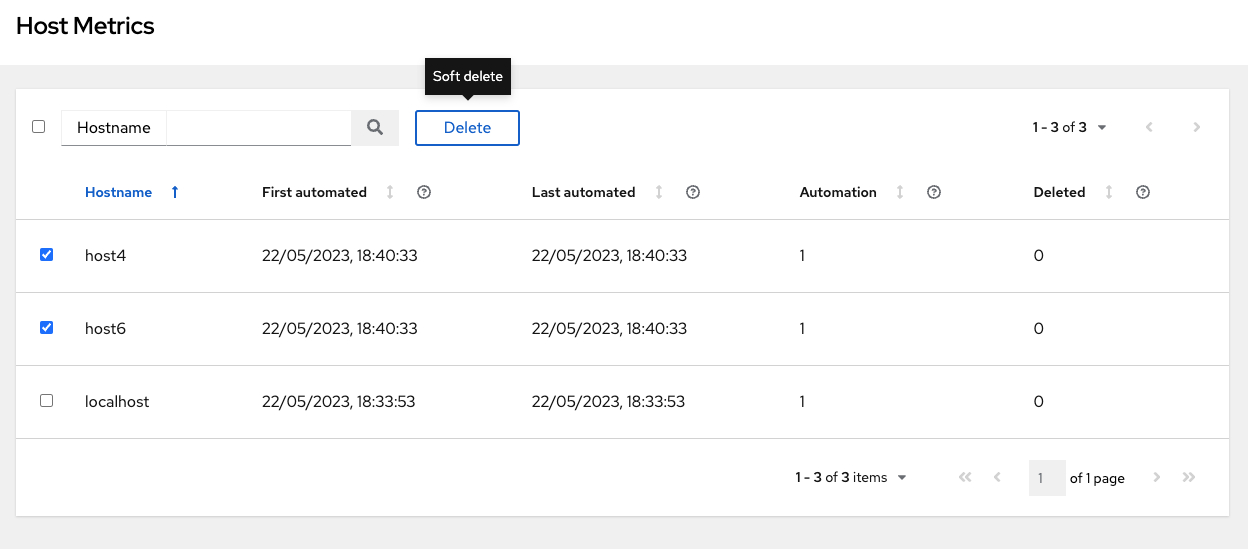
Task: Toggle the select-all rows checkbox
Action: [39, 127]
